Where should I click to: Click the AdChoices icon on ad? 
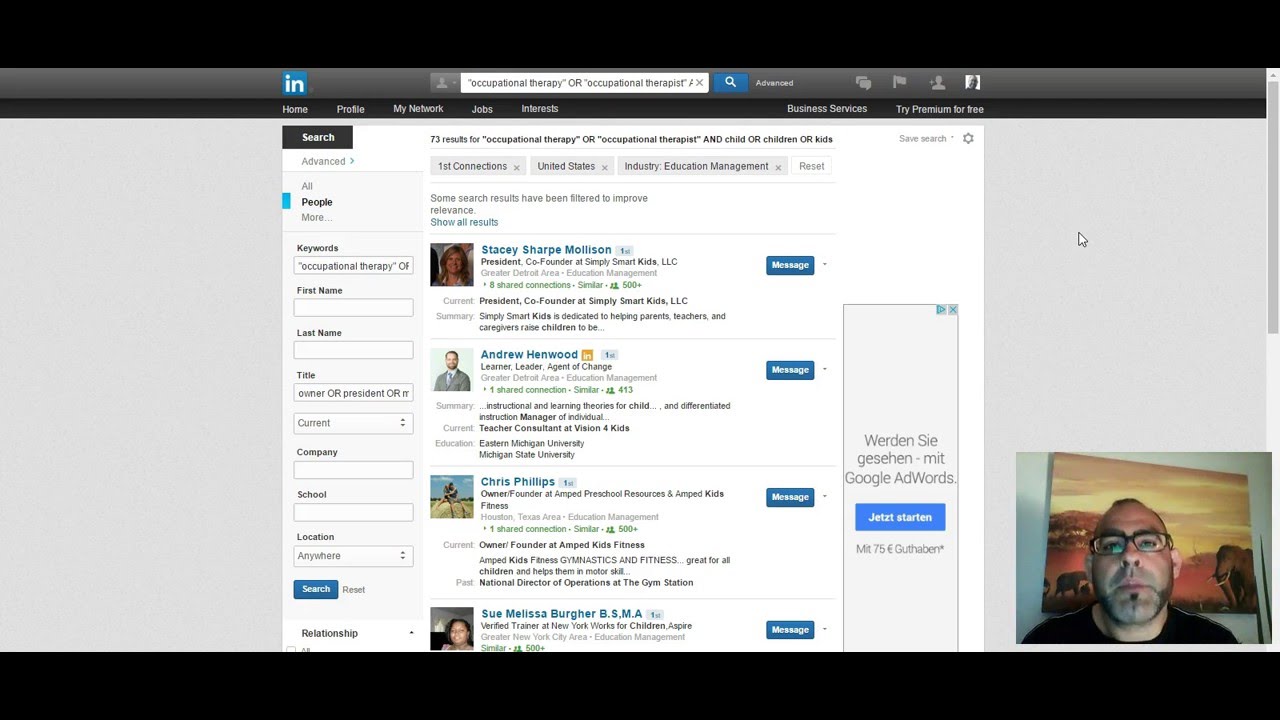tap(941, 310)
